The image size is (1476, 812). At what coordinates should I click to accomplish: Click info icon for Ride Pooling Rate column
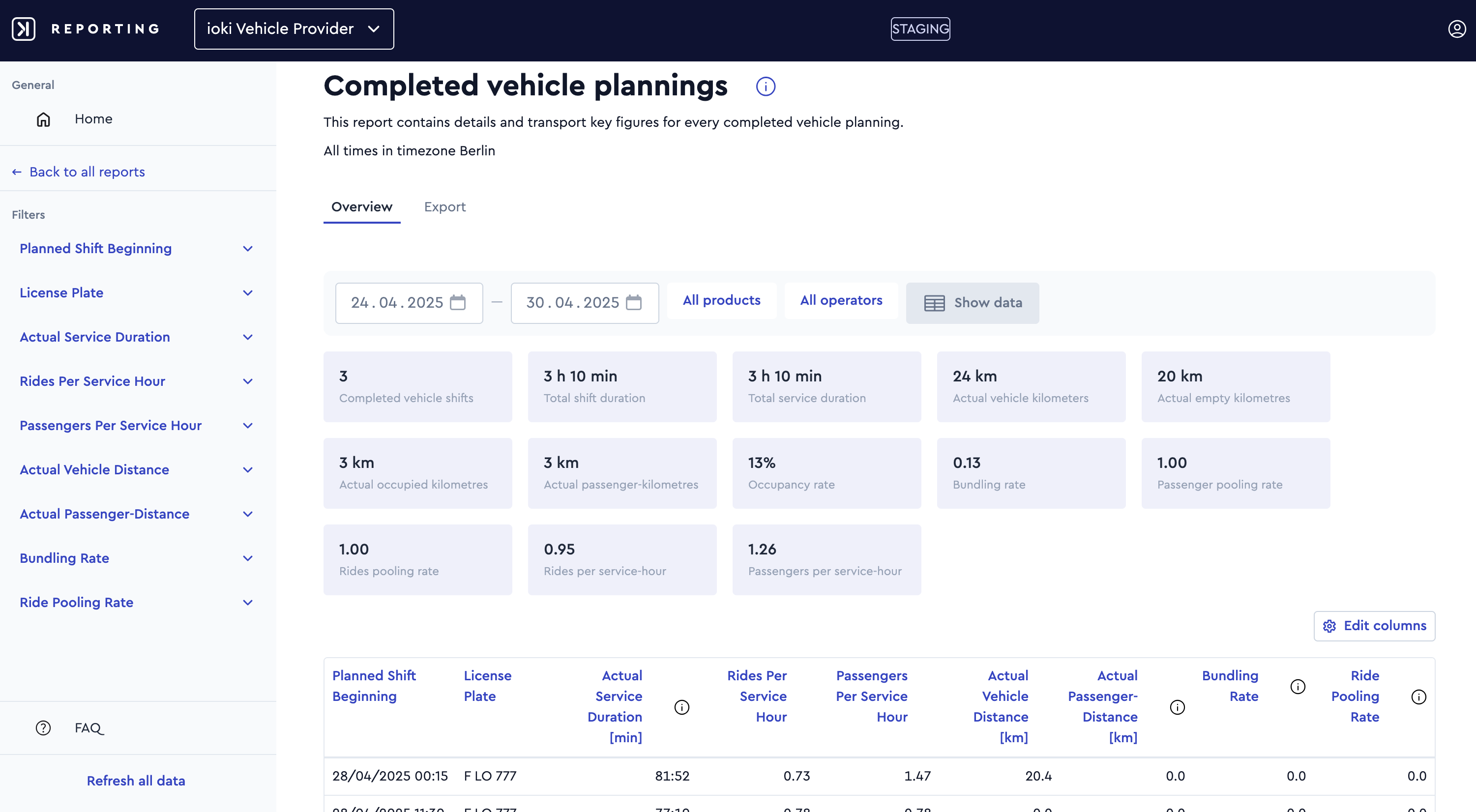point(1418,697)
